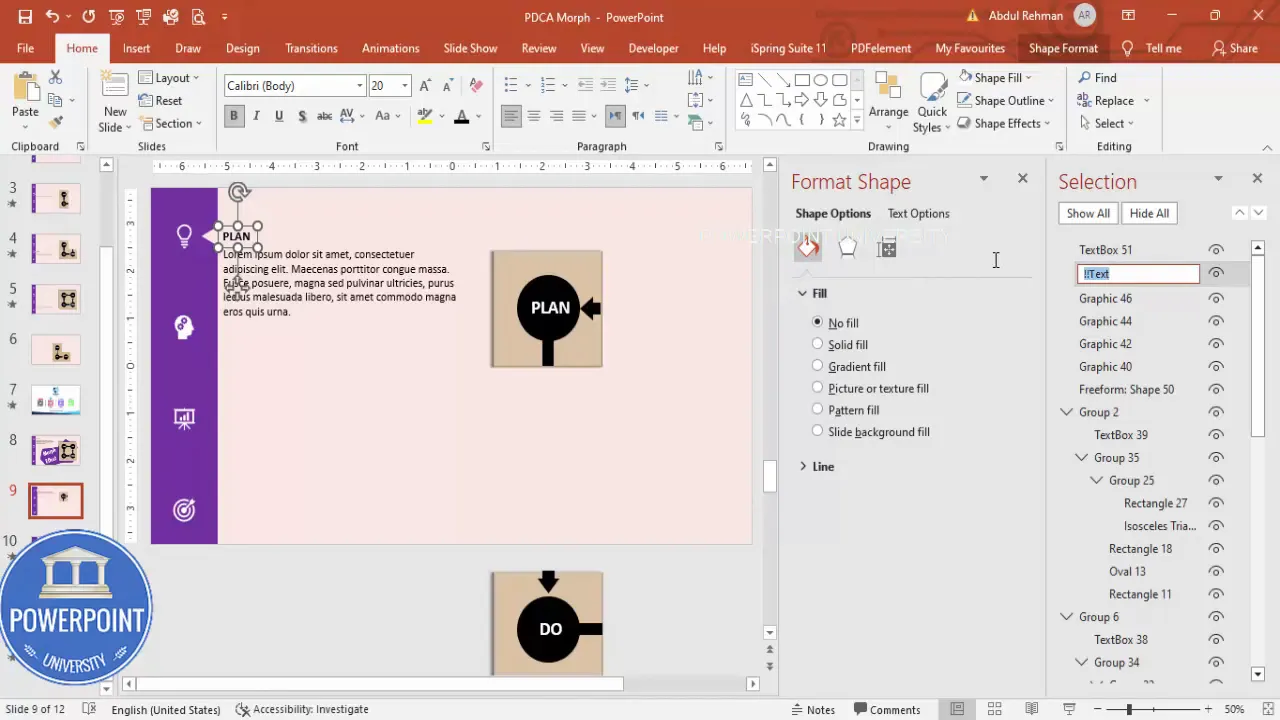Collapse Group 35 in Selection pane
The height and width of the screenshot is (720, 1280).
tap(1082, 457)
